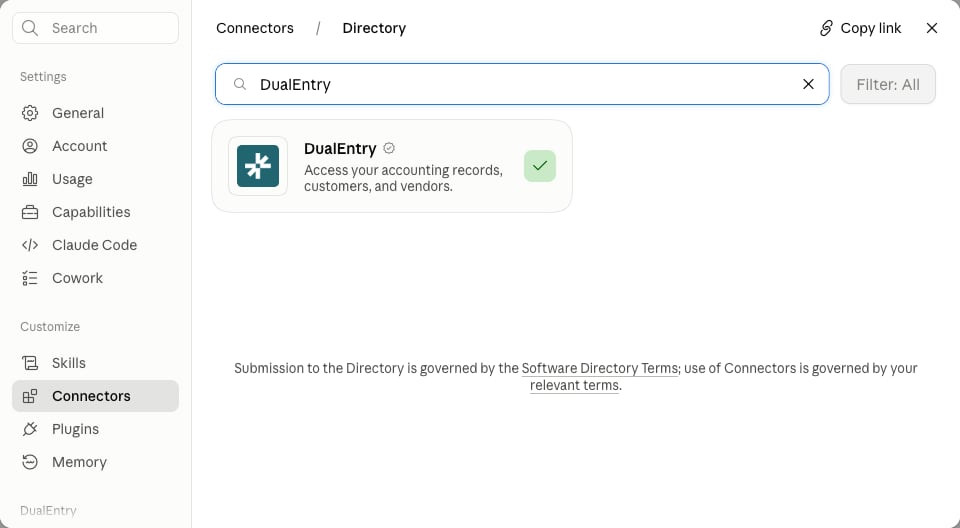Click the Cowork checklist icon
Screen dimensions: 960x528
coord(29,278)
